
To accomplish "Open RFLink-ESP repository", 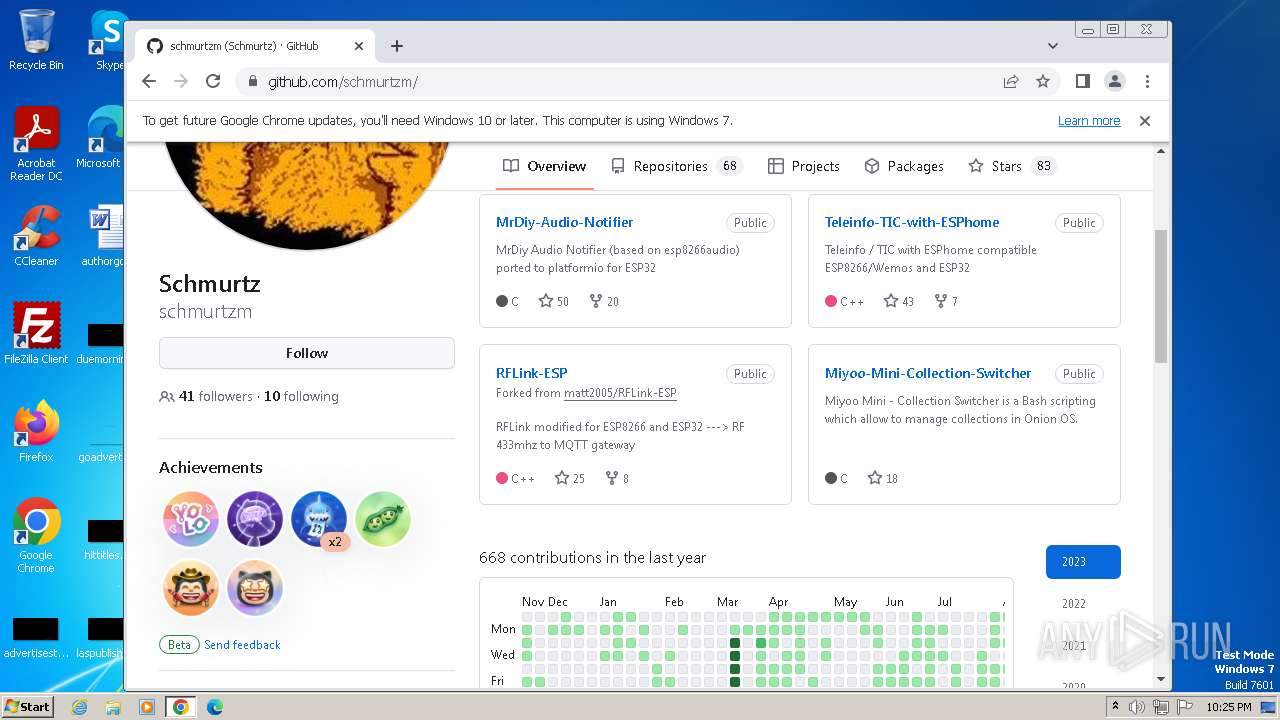I will coord(532,373).
